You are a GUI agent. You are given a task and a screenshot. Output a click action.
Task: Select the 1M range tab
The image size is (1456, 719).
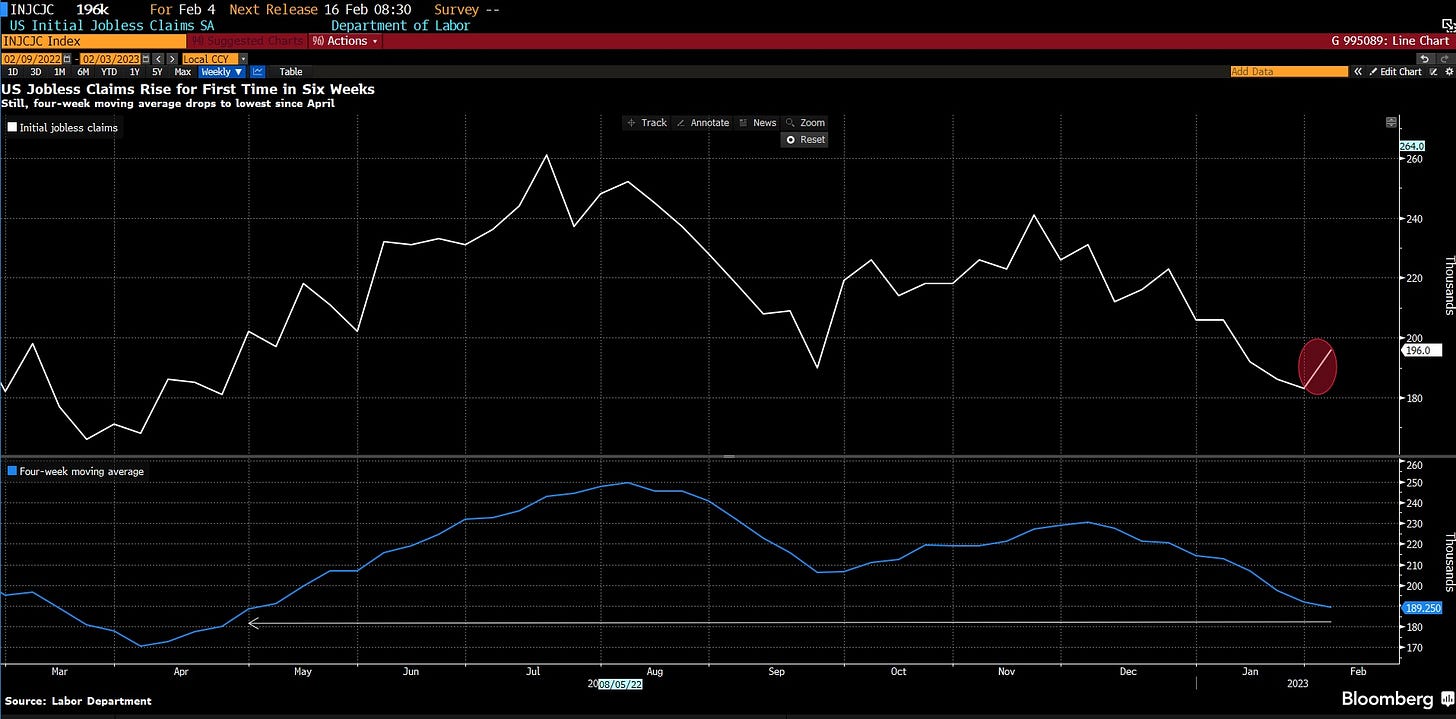[59, 72]
